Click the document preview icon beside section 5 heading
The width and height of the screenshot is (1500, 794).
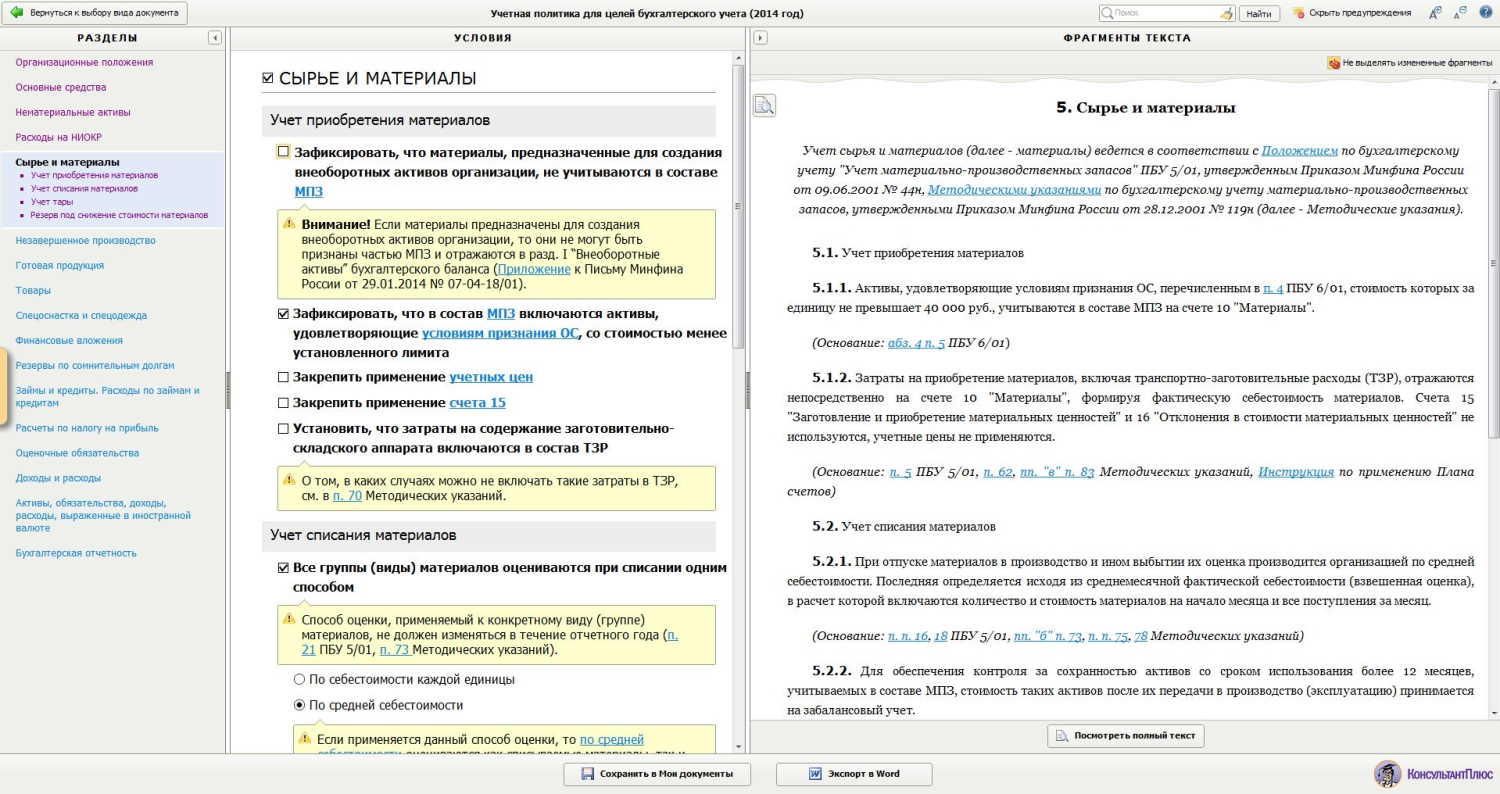(x=764, y=105)
